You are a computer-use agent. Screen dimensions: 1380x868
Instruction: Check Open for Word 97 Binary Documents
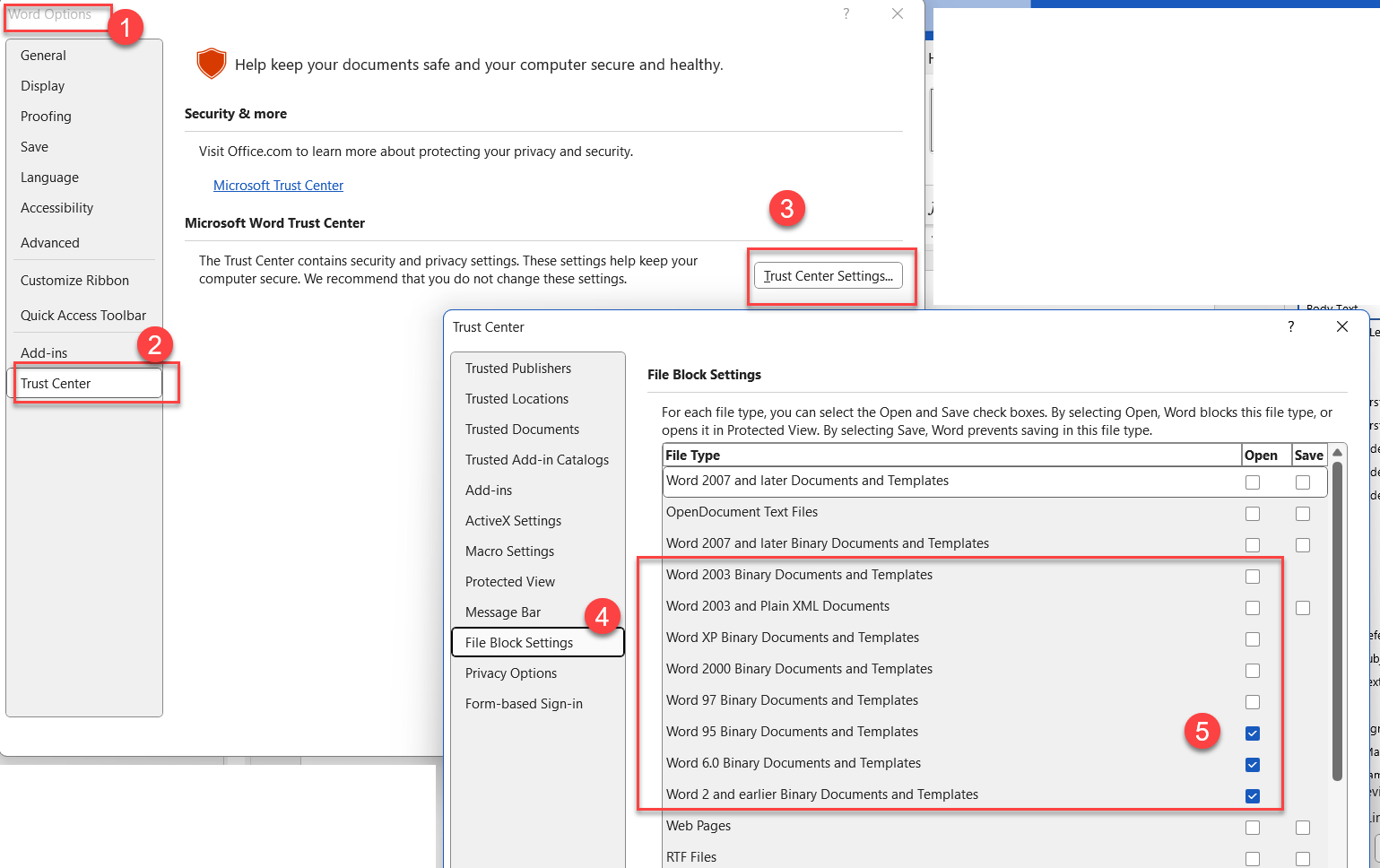pos(1253,702)
